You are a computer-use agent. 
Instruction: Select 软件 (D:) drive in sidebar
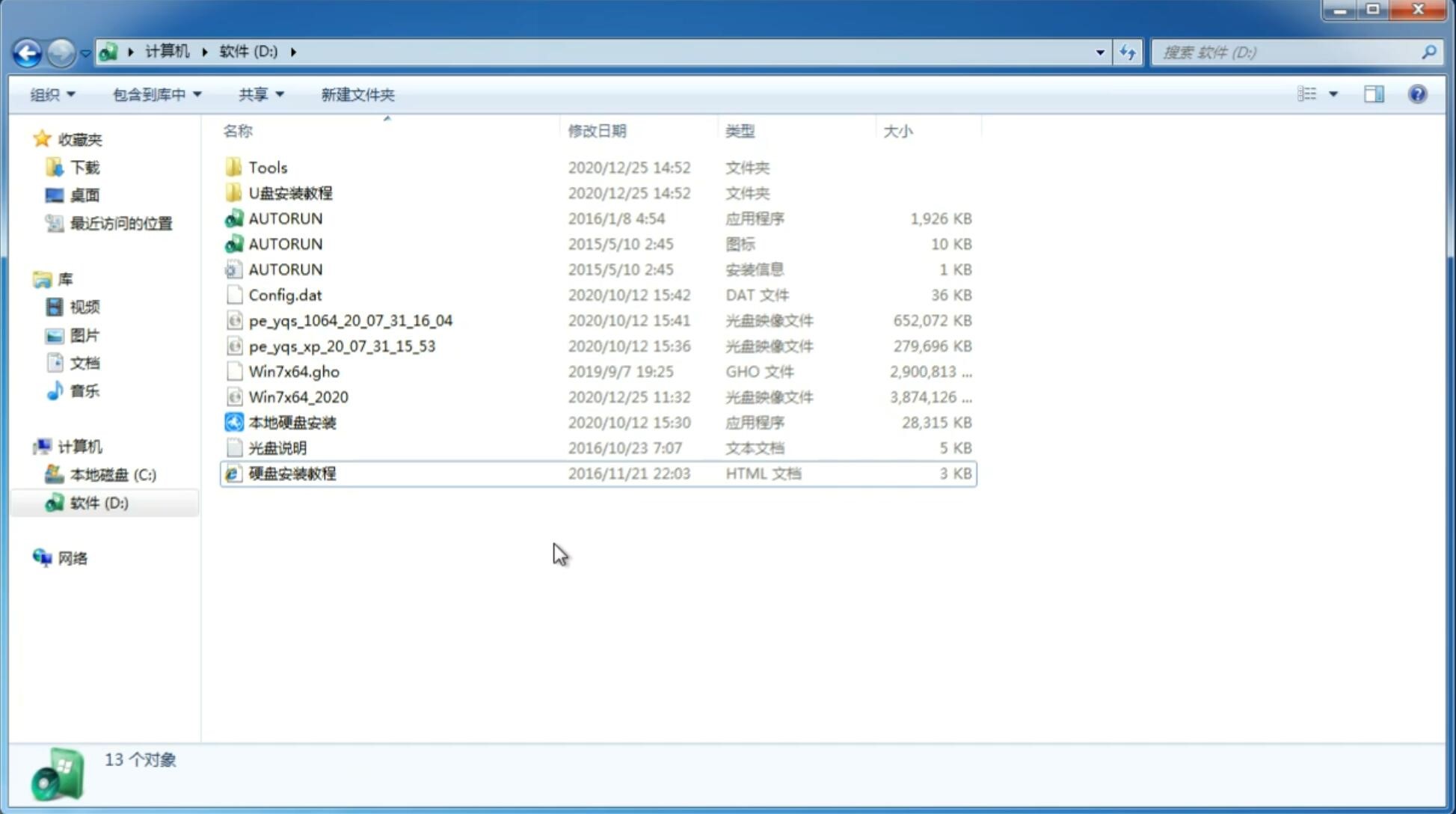[x=98, y=503]
